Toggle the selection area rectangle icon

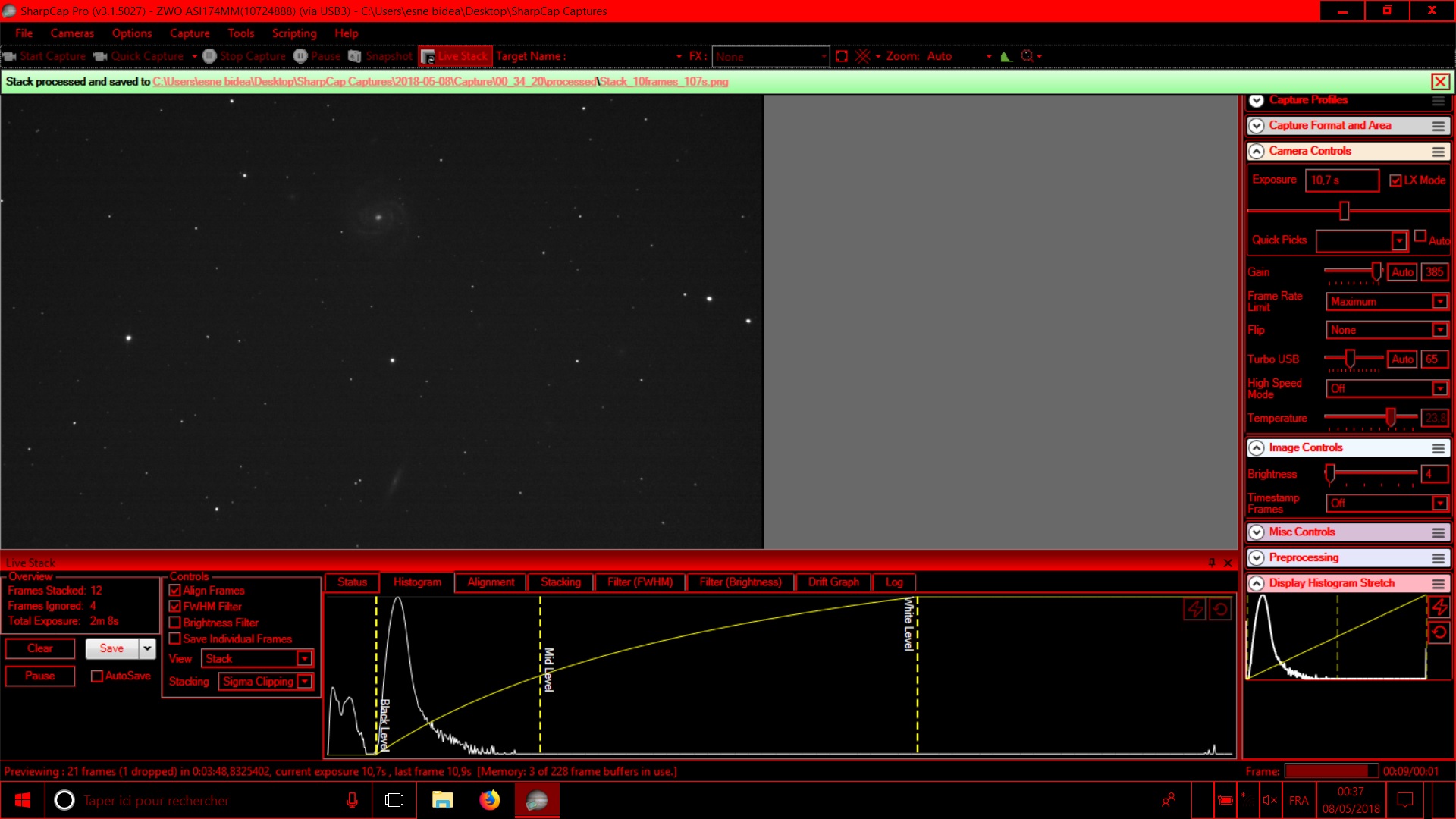842,56
